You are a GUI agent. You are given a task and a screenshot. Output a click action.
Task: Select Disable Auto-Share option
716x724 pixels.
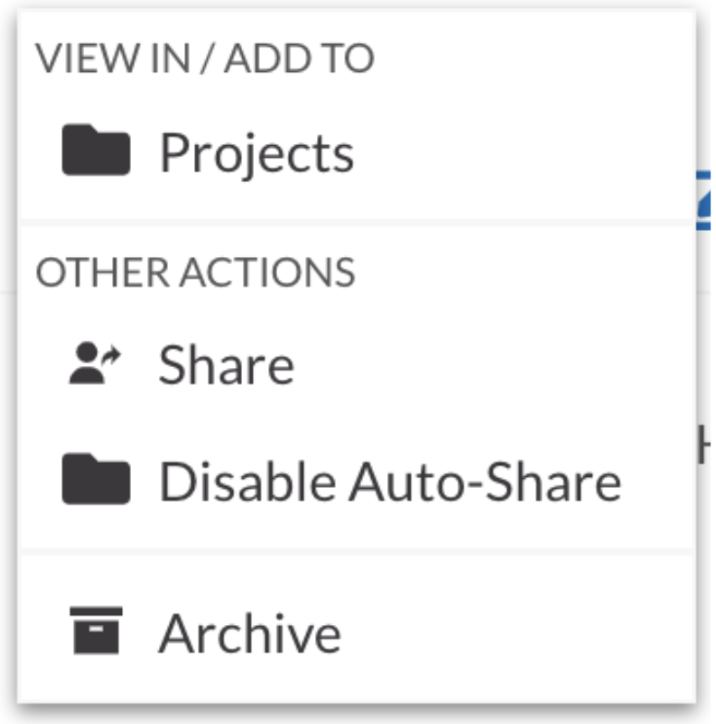point(356,481)
